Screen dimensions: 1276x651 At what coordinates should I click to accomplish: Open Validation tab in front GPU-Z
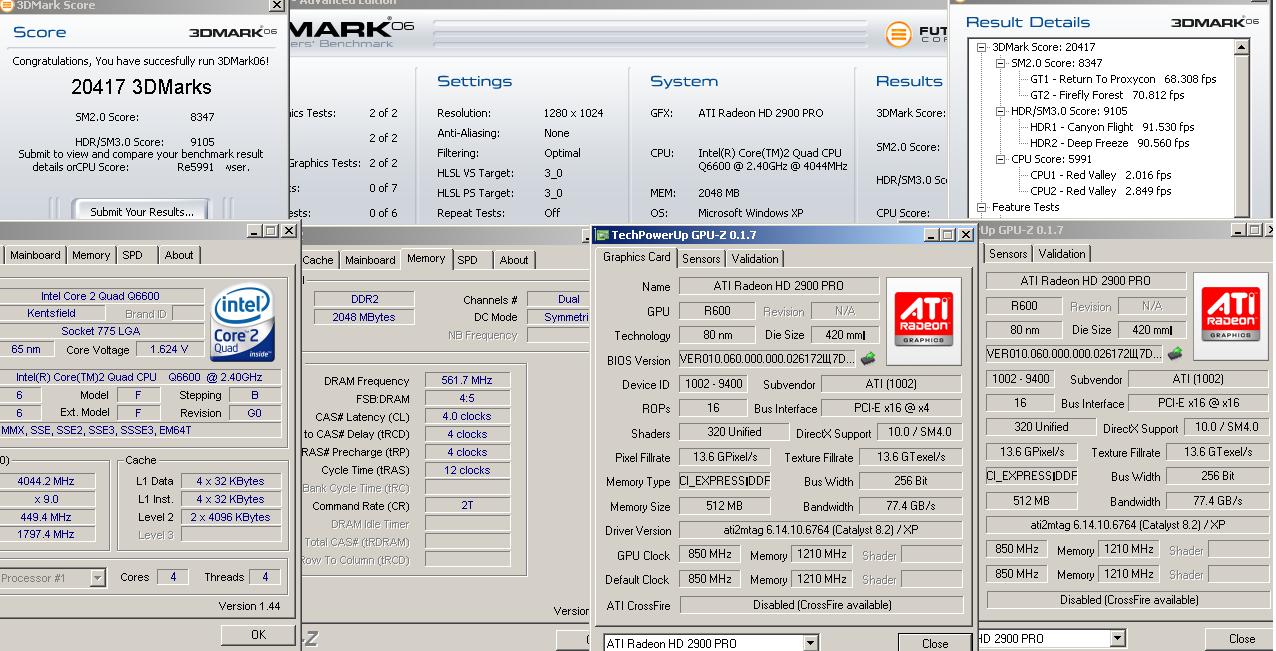pos(755,259)
